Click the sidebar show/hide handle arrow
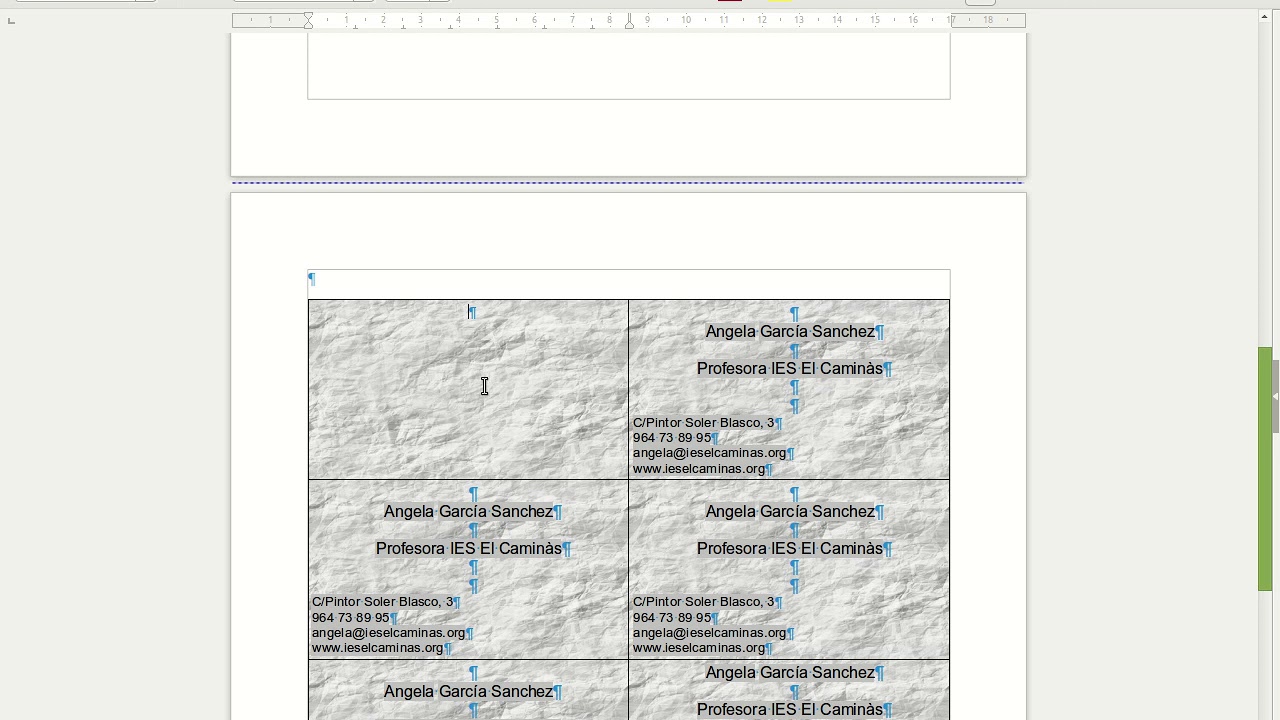Viewport: 1280px width, 720px height. tap(1275, 396)
